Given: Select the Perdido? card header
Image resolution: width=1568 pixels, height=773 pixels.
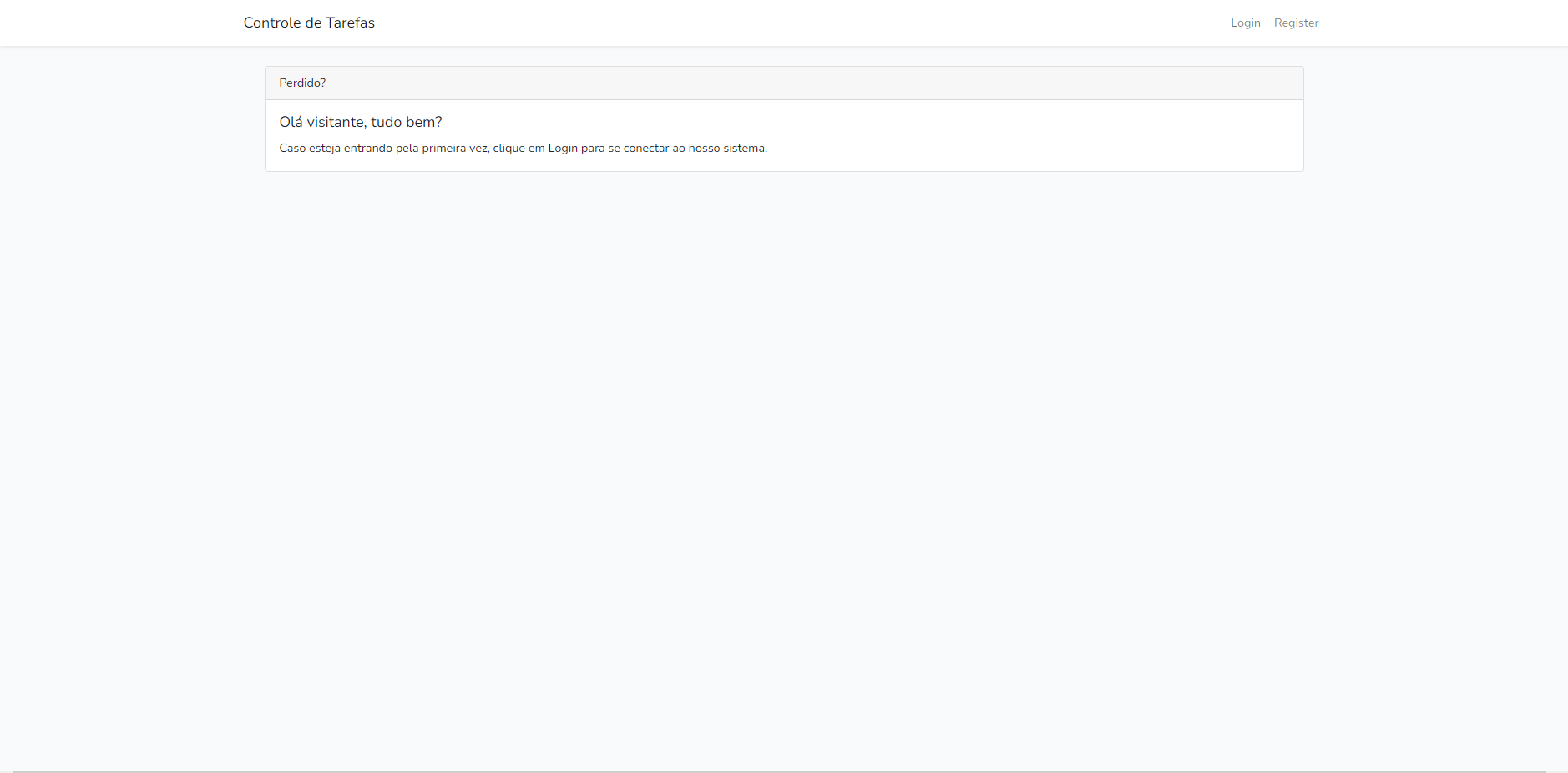Looking at the screenshot, I should 302,83.
